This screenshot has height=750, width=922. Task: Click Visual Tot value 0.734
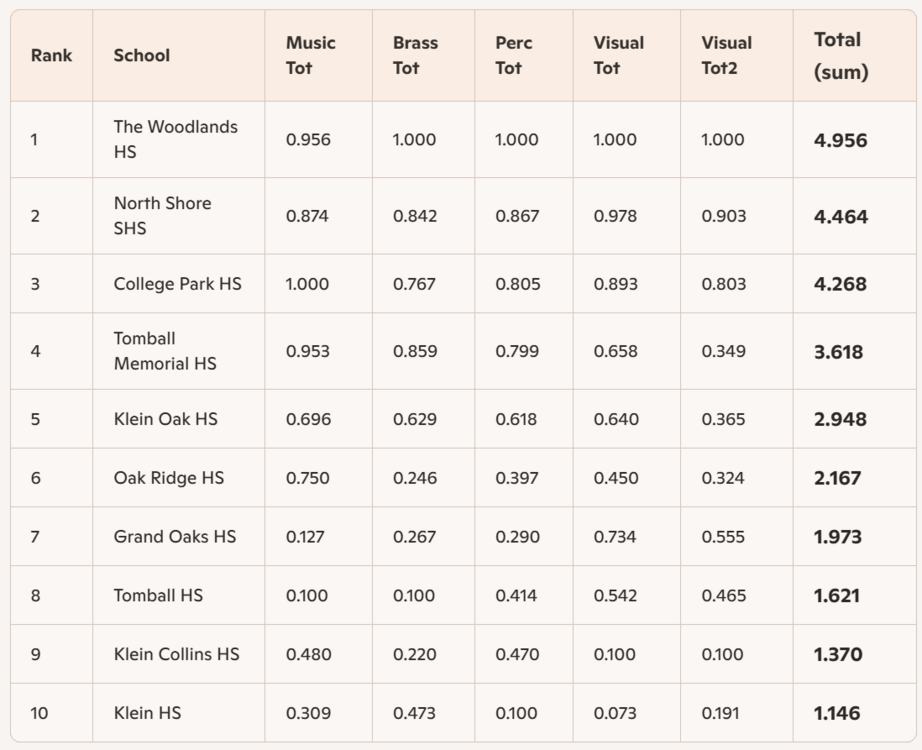616,537
